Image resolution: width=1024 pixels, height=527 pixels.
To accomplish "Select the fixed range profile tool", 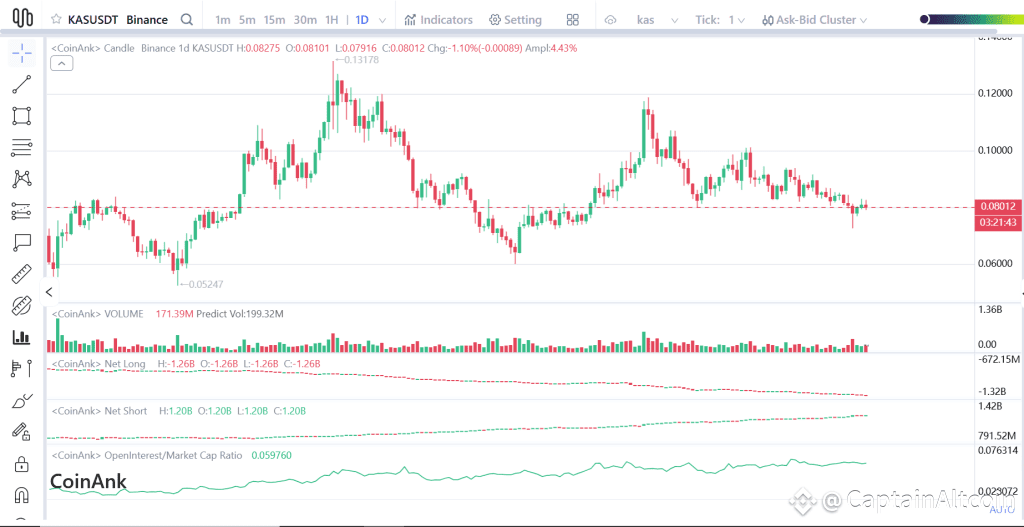I will point(22,369).
